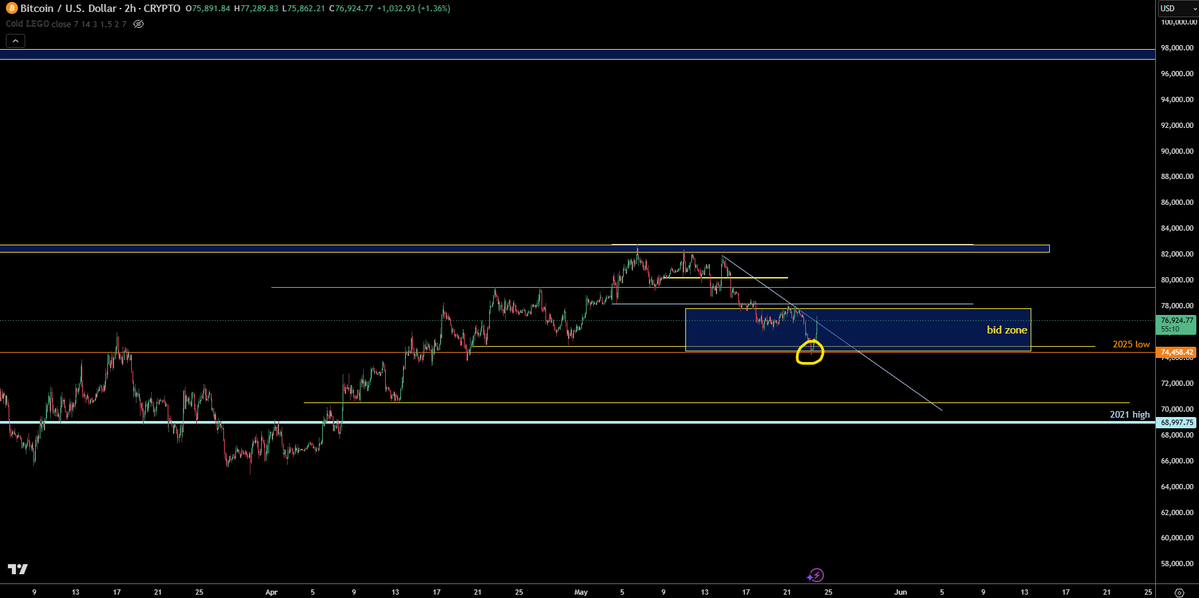Viewport: 1199px width, 598px height.
Task: Click the high value H77,289.83
Action: [x=255, y=8]
